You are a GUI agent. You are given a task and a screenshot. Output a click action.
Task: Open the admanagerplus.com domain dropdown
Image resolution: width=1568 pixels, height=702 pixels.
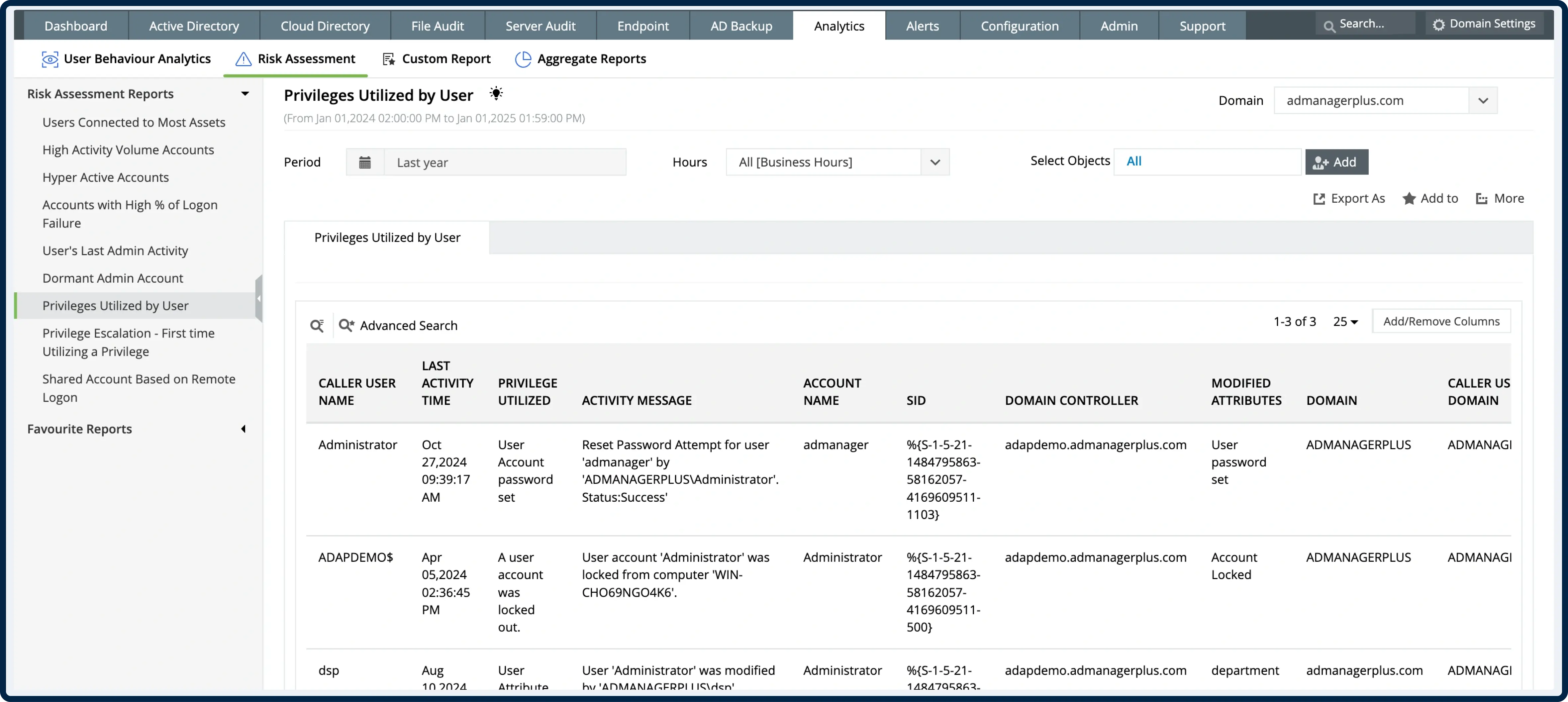1483,100
